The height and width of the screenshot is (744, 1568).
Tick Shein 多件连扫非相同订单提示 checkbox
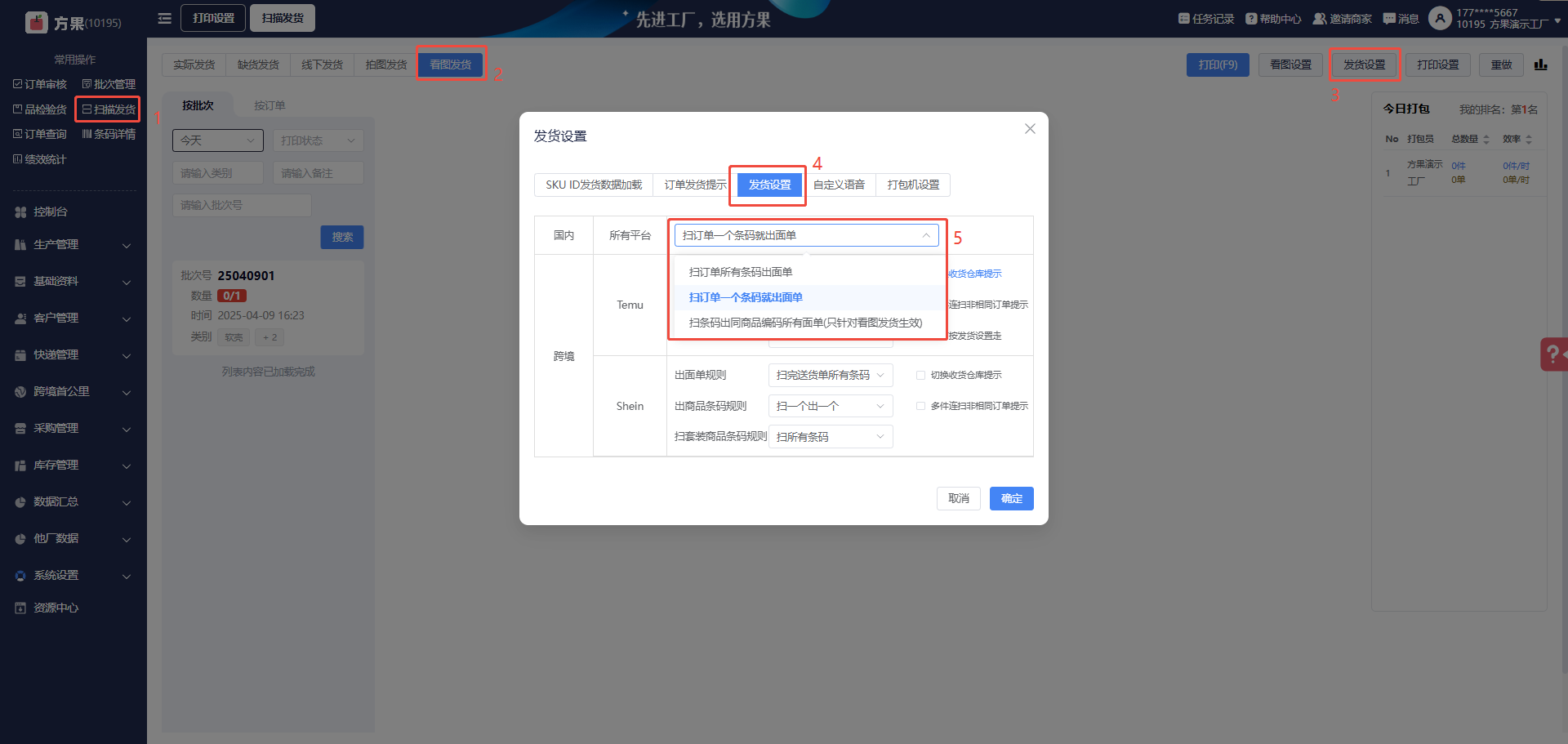click(920, 406)
